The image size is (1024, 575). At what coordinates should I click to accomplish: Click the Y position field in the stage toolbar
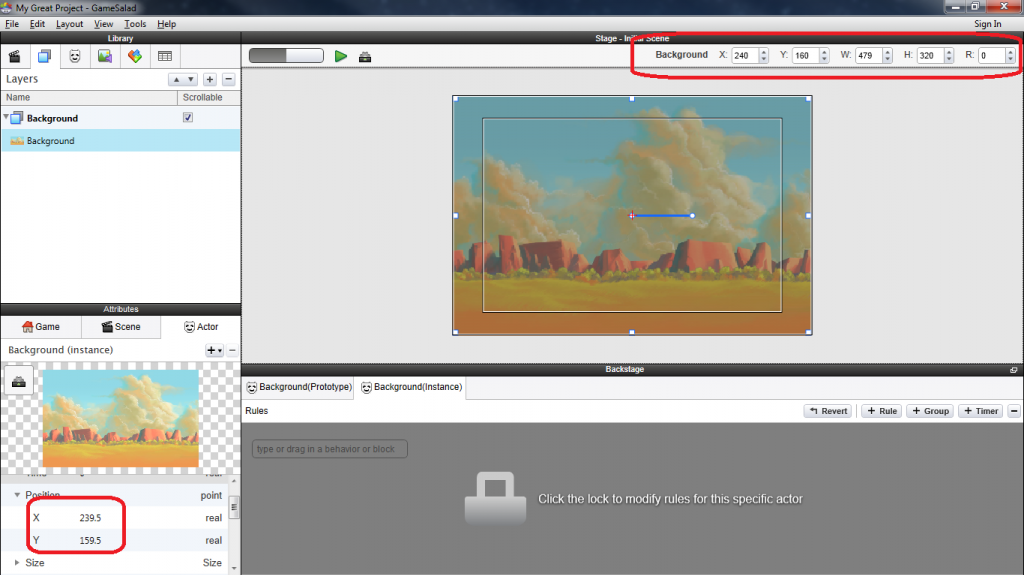(x=805, y=56)
